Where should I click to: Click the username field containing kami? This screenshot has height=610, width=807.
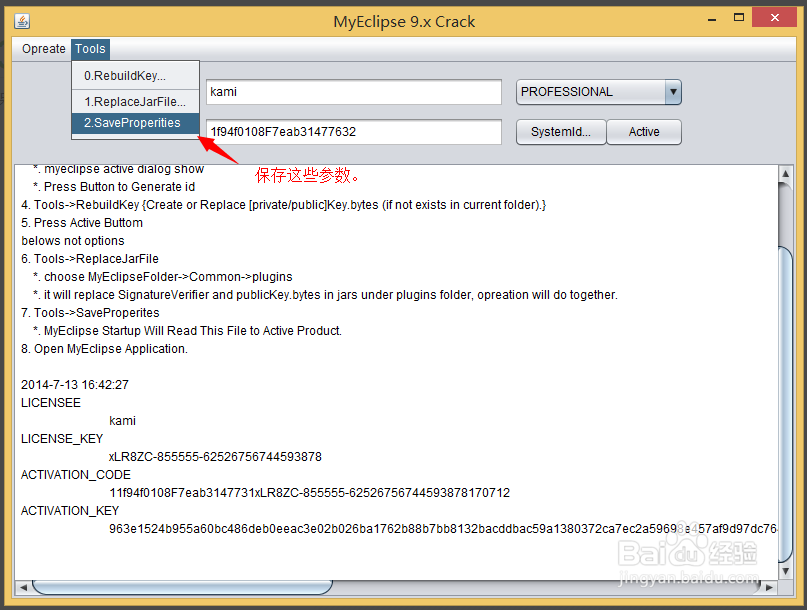pos(354,92)
